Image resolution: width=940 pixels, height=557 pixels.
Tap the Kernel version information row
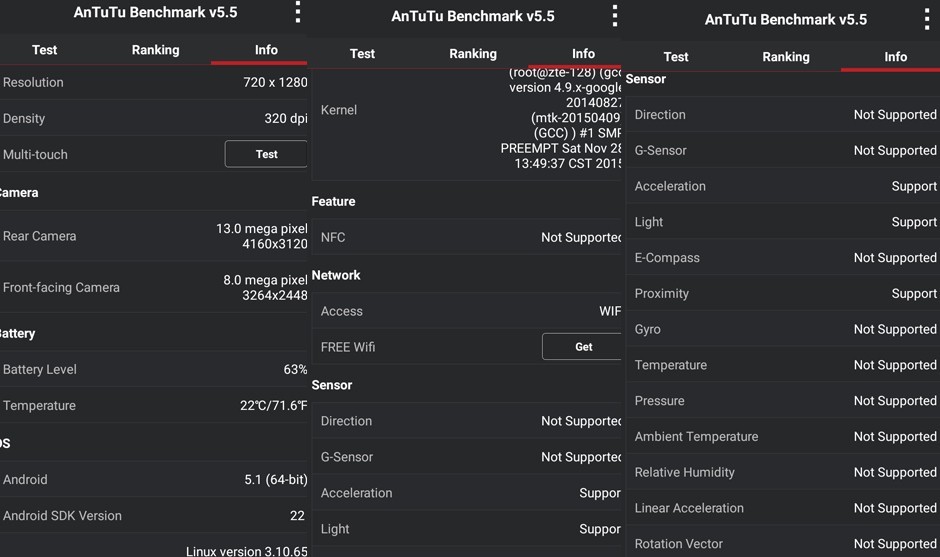[468, 110]
